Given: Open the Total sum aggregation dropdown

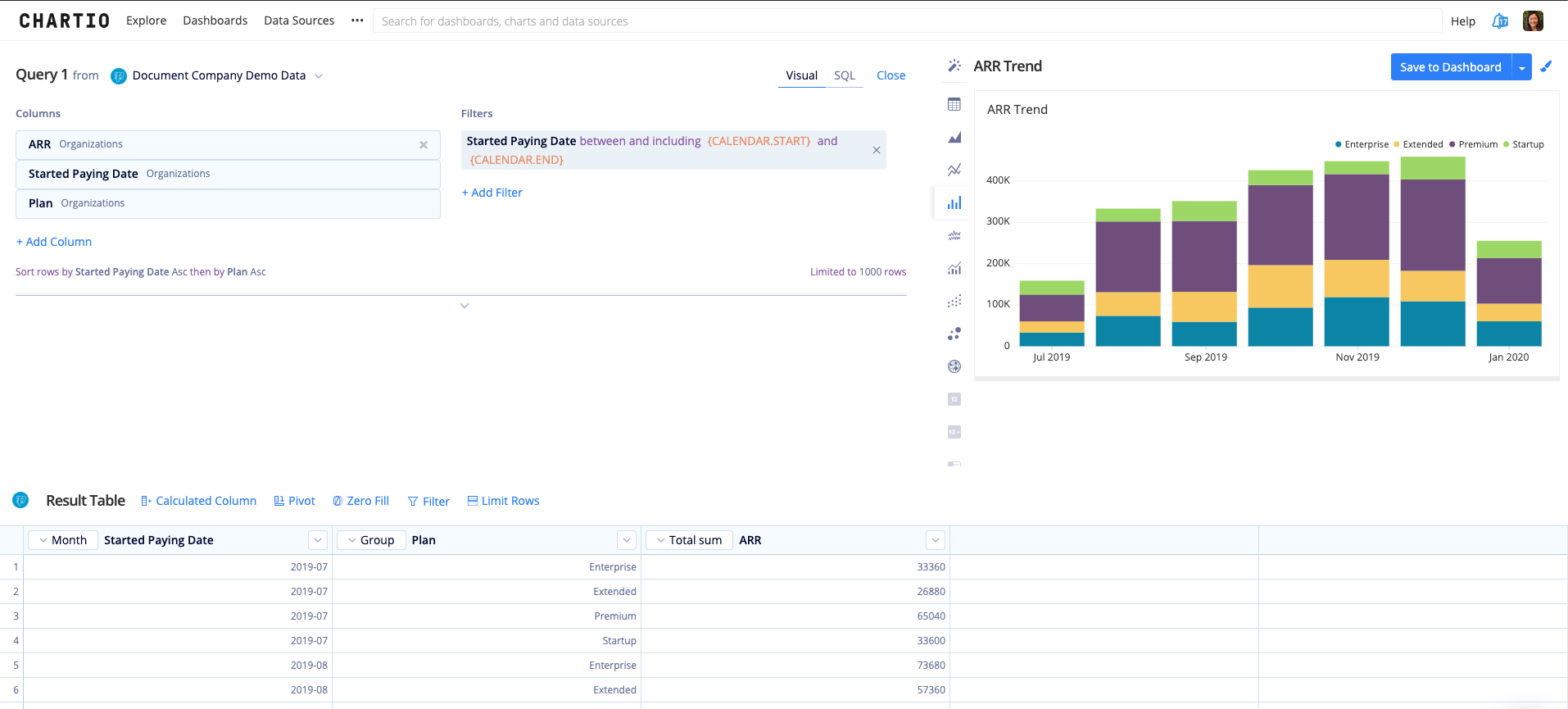Looking at the screenshot, I should point(689,540).
